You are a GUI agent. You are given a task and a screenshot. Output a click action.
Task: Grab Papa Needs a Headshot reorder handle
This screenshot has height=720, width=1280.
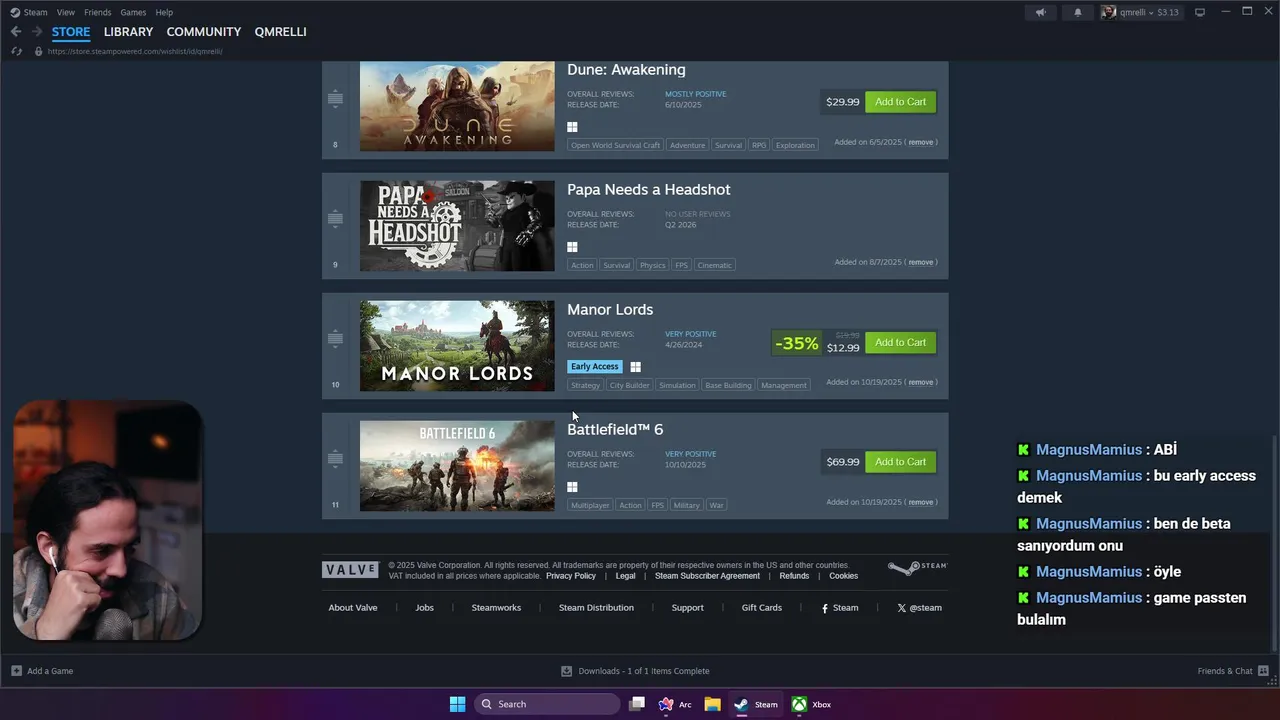pyautogui.click(x=335, y=219)
